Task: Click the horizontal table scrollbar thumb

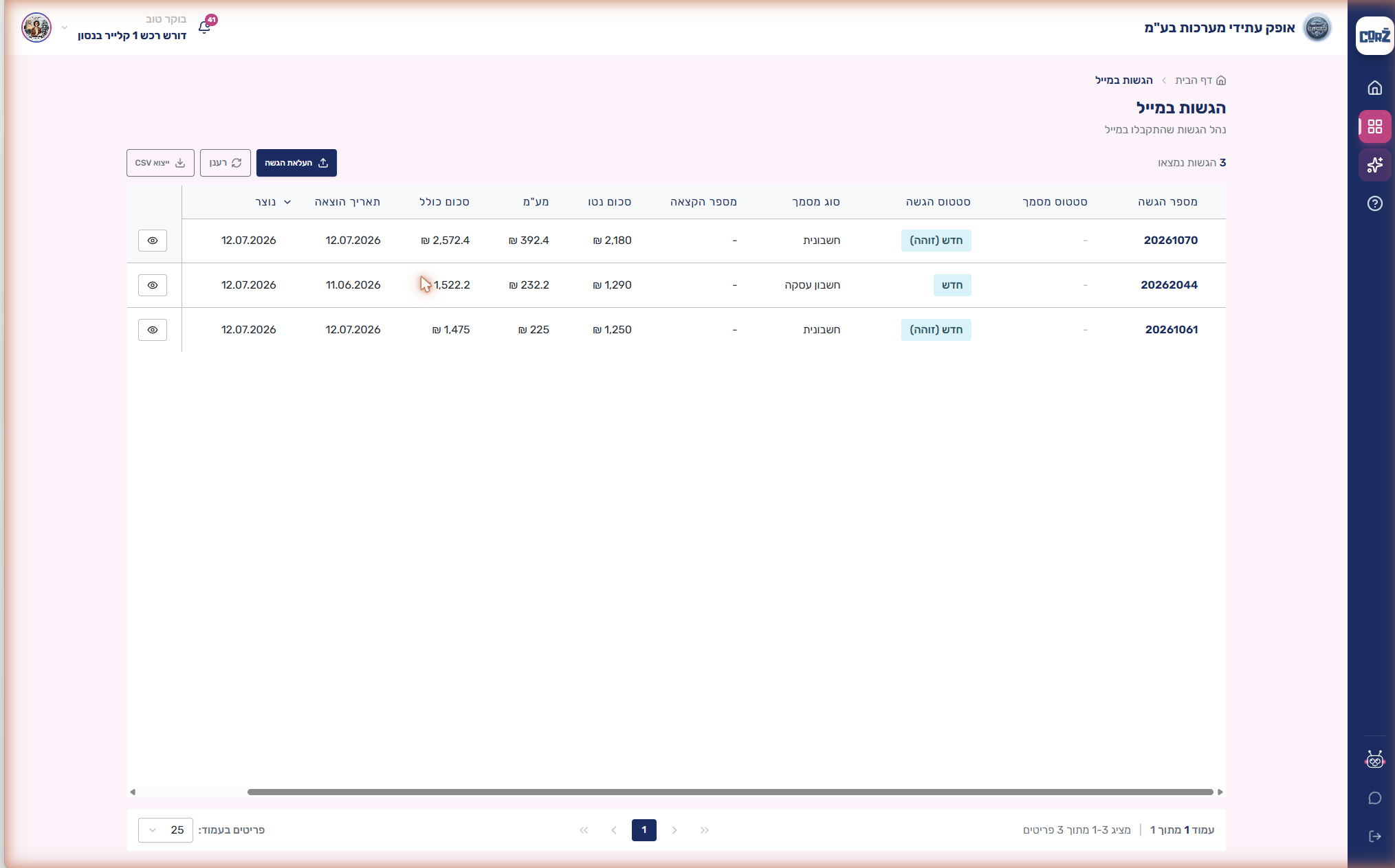Action: coord(730,792)
